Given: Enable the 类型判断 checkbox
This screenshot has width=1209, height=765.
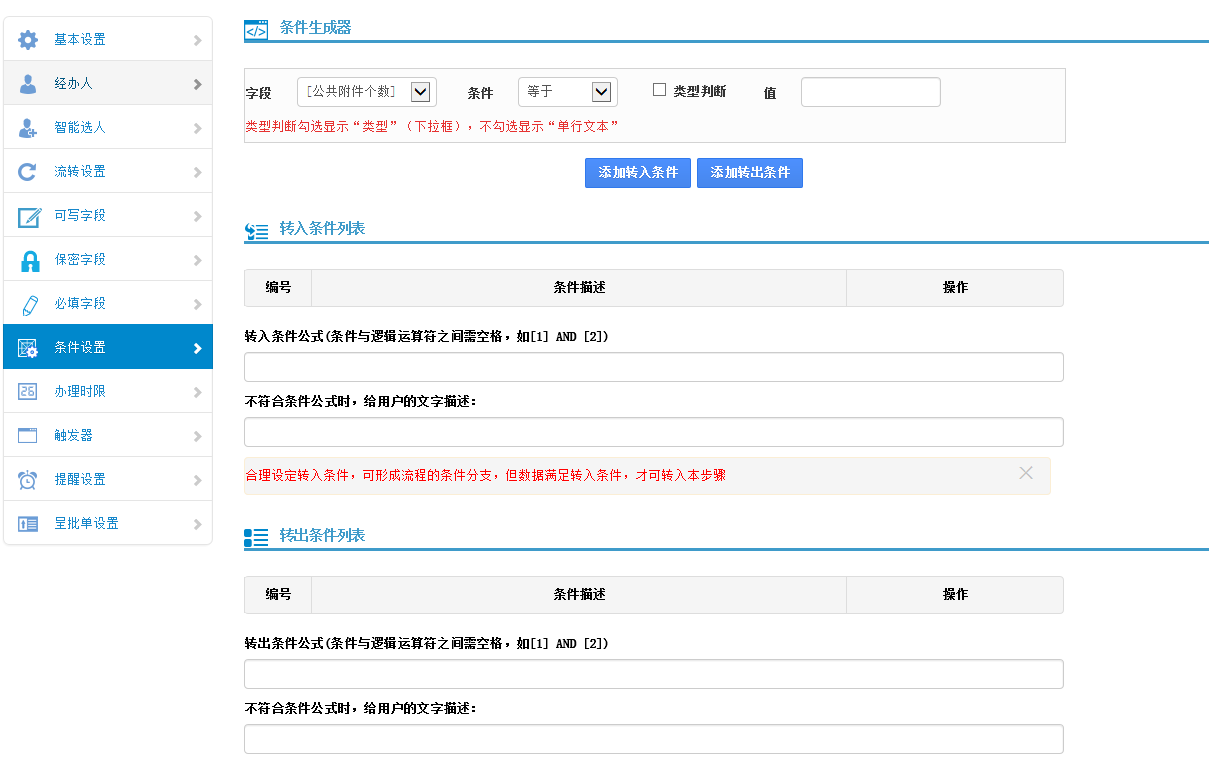Looking at the screenshot, I should (x=659, y=90).
